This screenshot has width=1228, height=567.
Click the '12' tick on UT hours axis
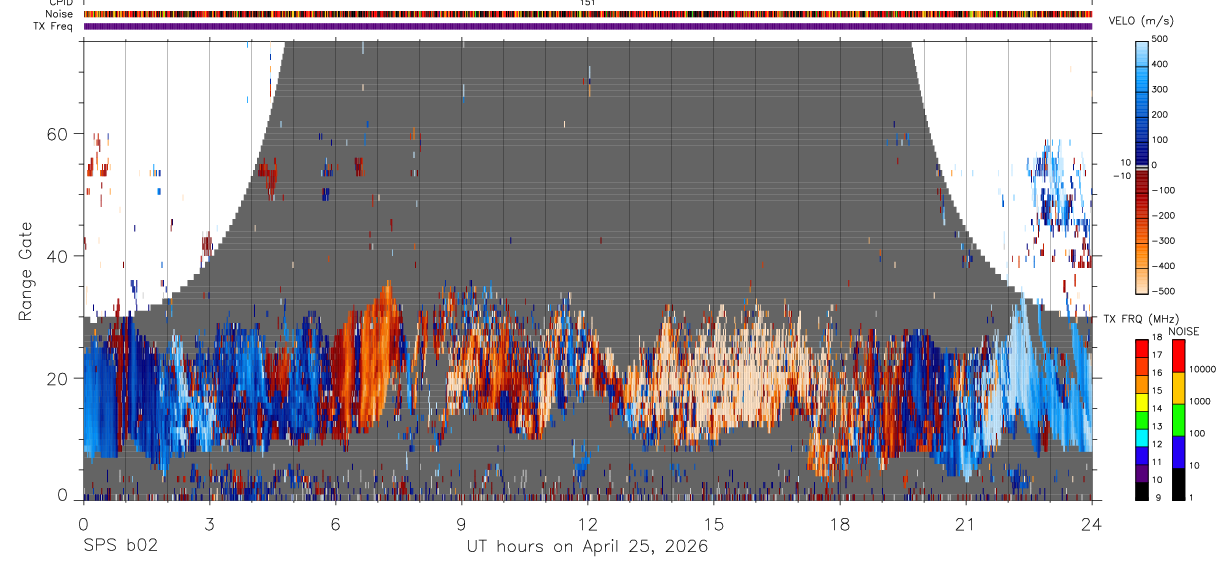(x=587, y=524)
